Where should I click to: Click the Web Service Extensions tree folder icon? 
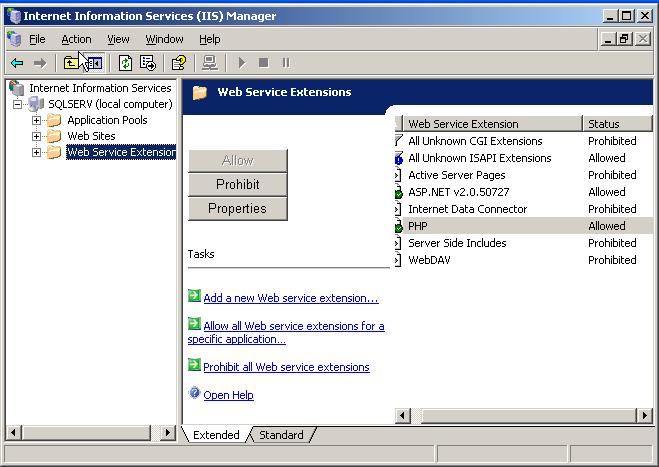click(x=54, y=152)
